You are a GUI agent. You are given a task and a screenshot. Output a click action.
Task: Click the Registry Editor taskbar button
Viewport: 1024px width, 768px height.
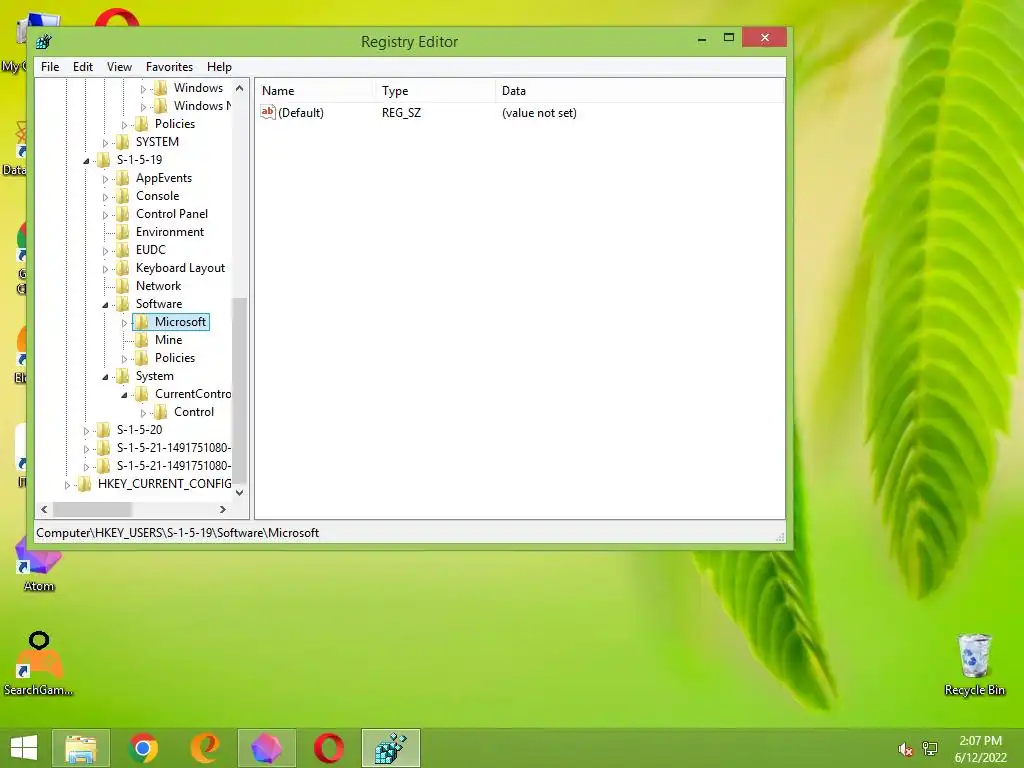coord(391,748)
